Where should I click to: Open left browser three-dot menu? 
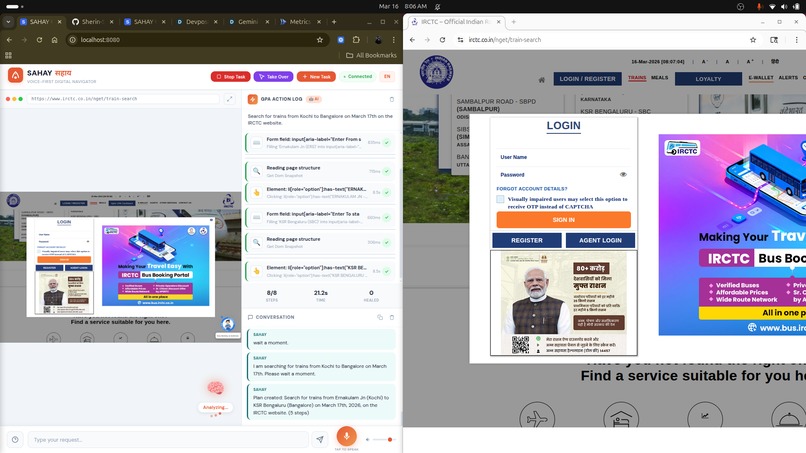point(394,40)
